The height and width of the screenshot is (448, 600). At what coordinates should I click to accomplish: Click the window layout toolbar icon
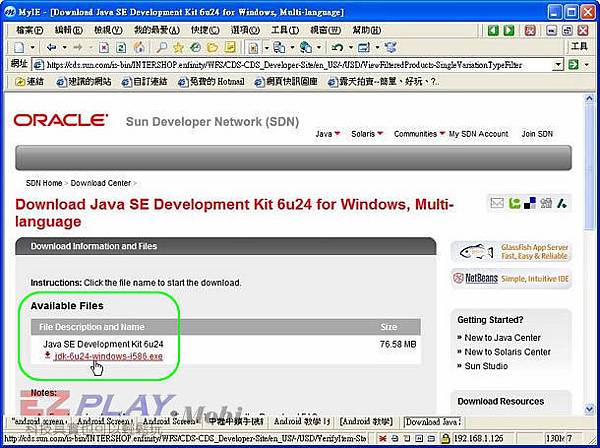364,47
